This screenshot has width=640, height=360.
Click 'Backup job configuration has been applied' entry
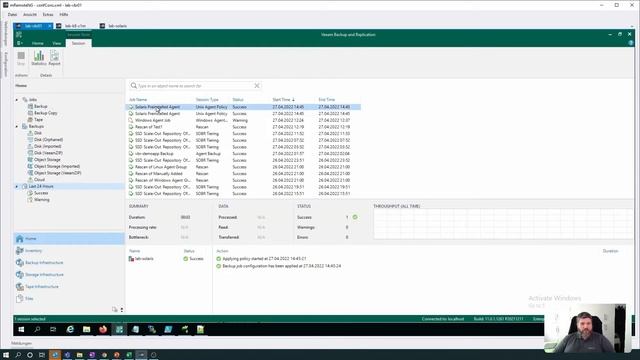282,266
